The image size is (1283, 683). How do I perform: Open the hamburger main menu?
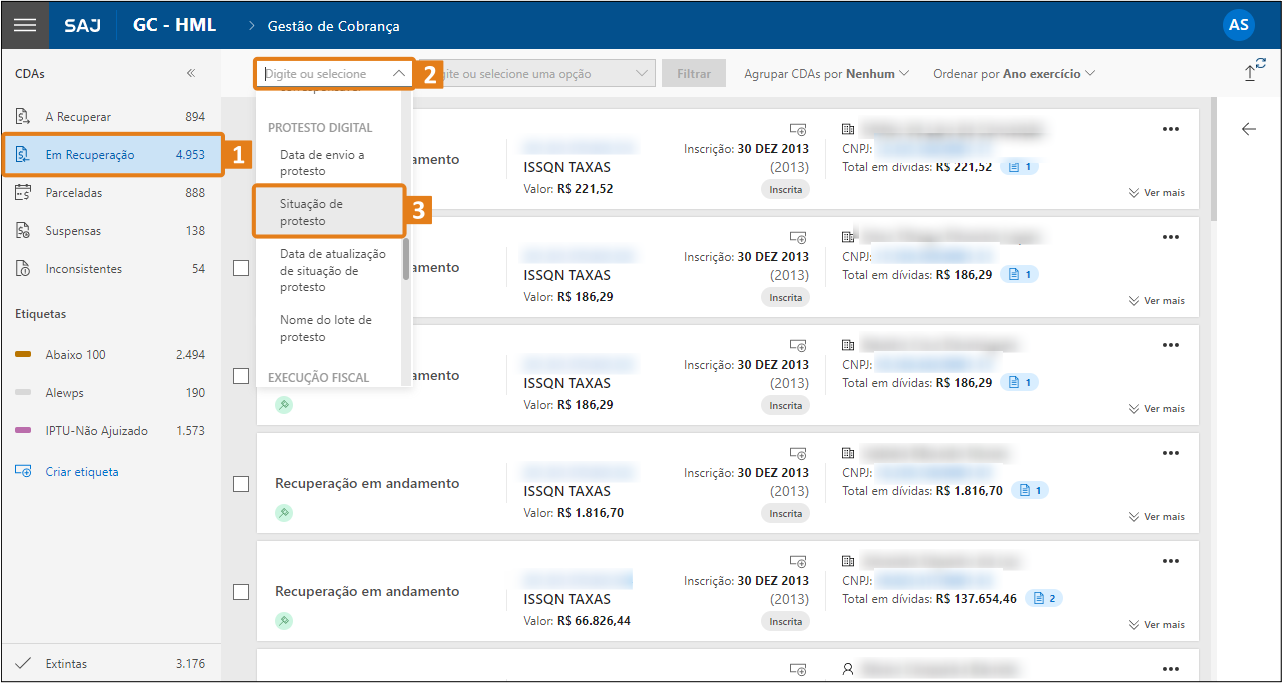[x=25, y=25]
